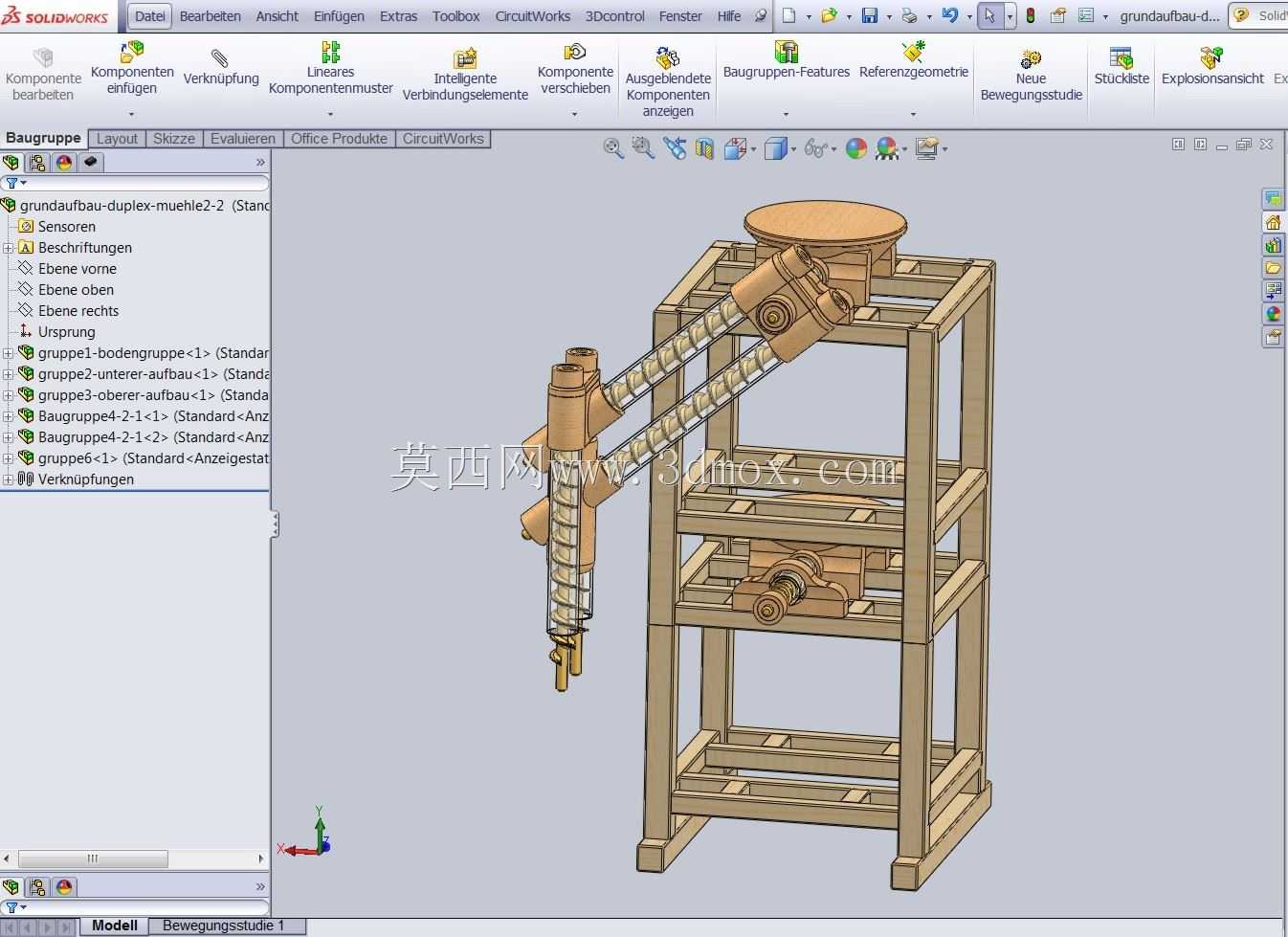Click the Rebuild traffic light icon
Screen dimensions: 1288x937
(1031, 15)
